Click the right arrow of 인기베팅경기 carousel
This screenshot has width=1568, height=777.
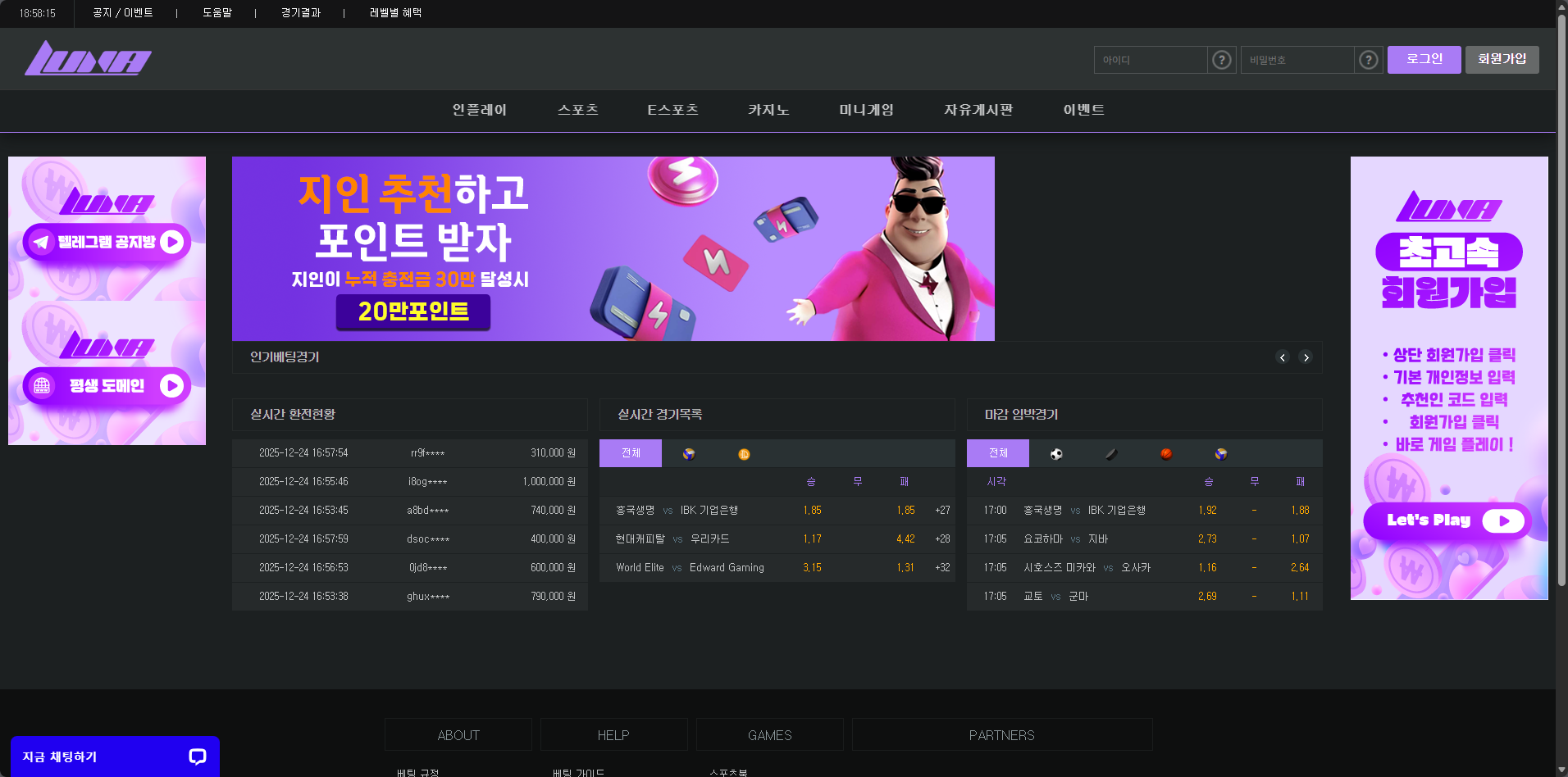[x=1306, y=357]
